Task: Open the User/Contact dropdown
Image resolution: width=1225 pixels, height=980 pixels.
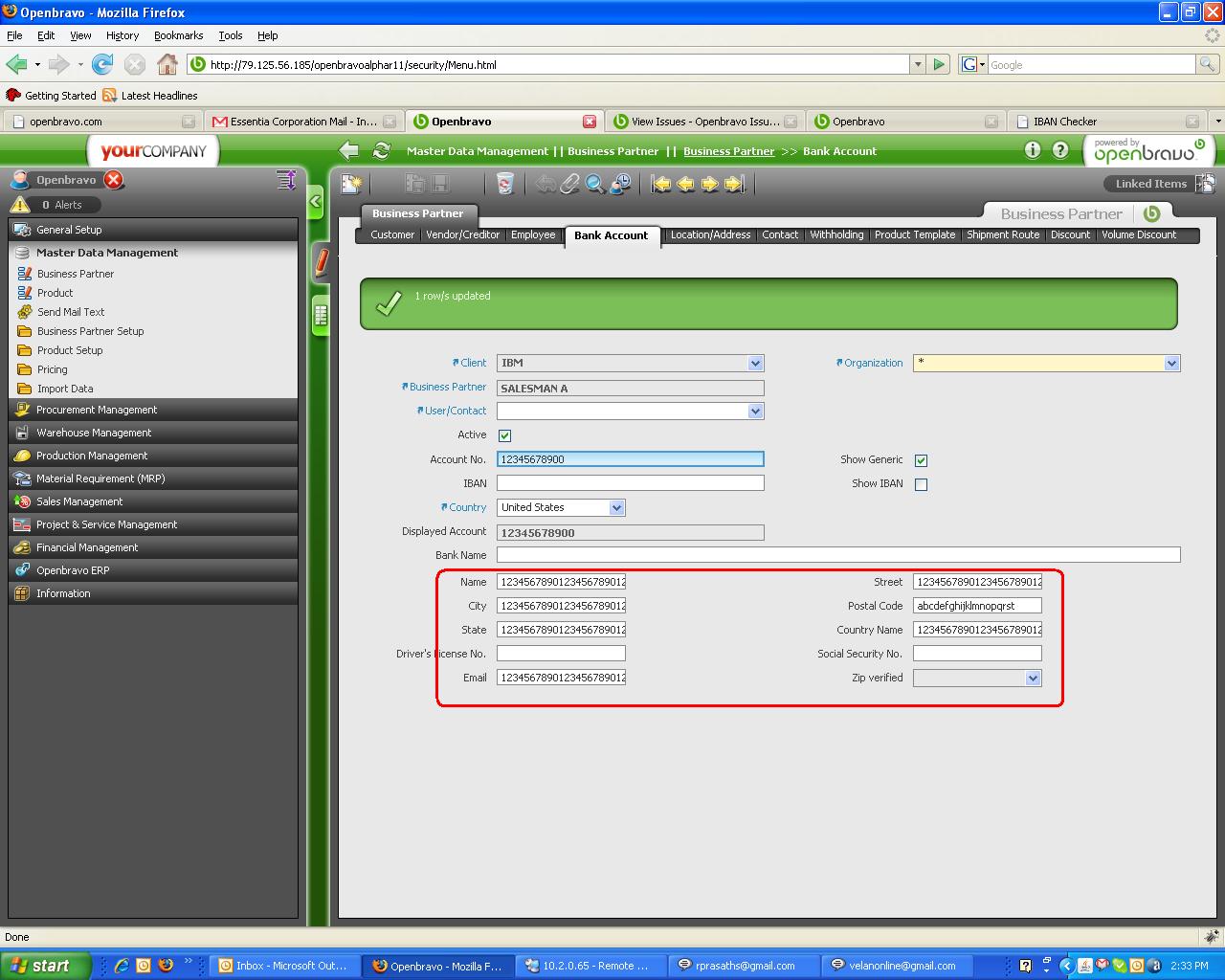Action: pyautogui.click(x=755, y=412)
